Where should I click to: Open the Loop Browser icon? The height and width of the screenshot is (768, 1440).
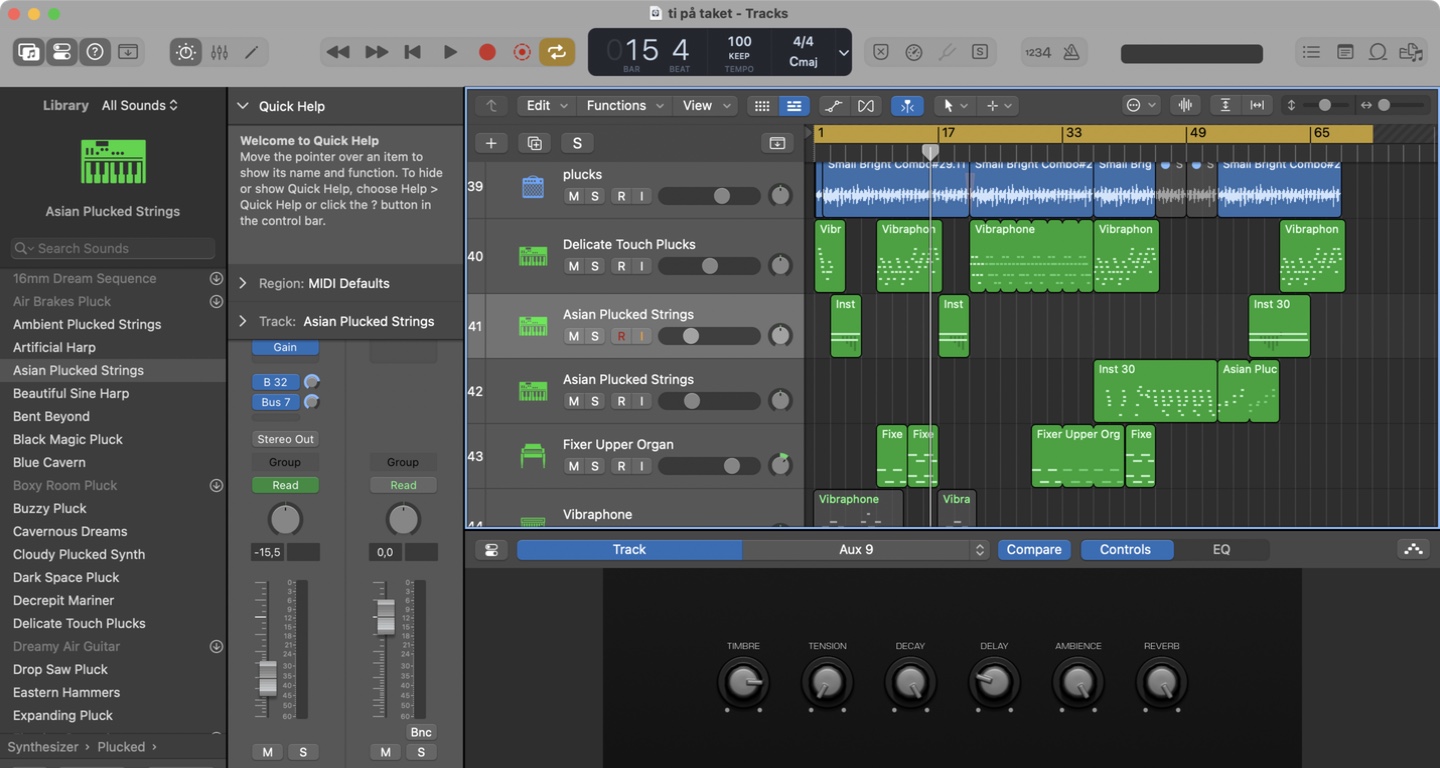(x=1378, y=52)
